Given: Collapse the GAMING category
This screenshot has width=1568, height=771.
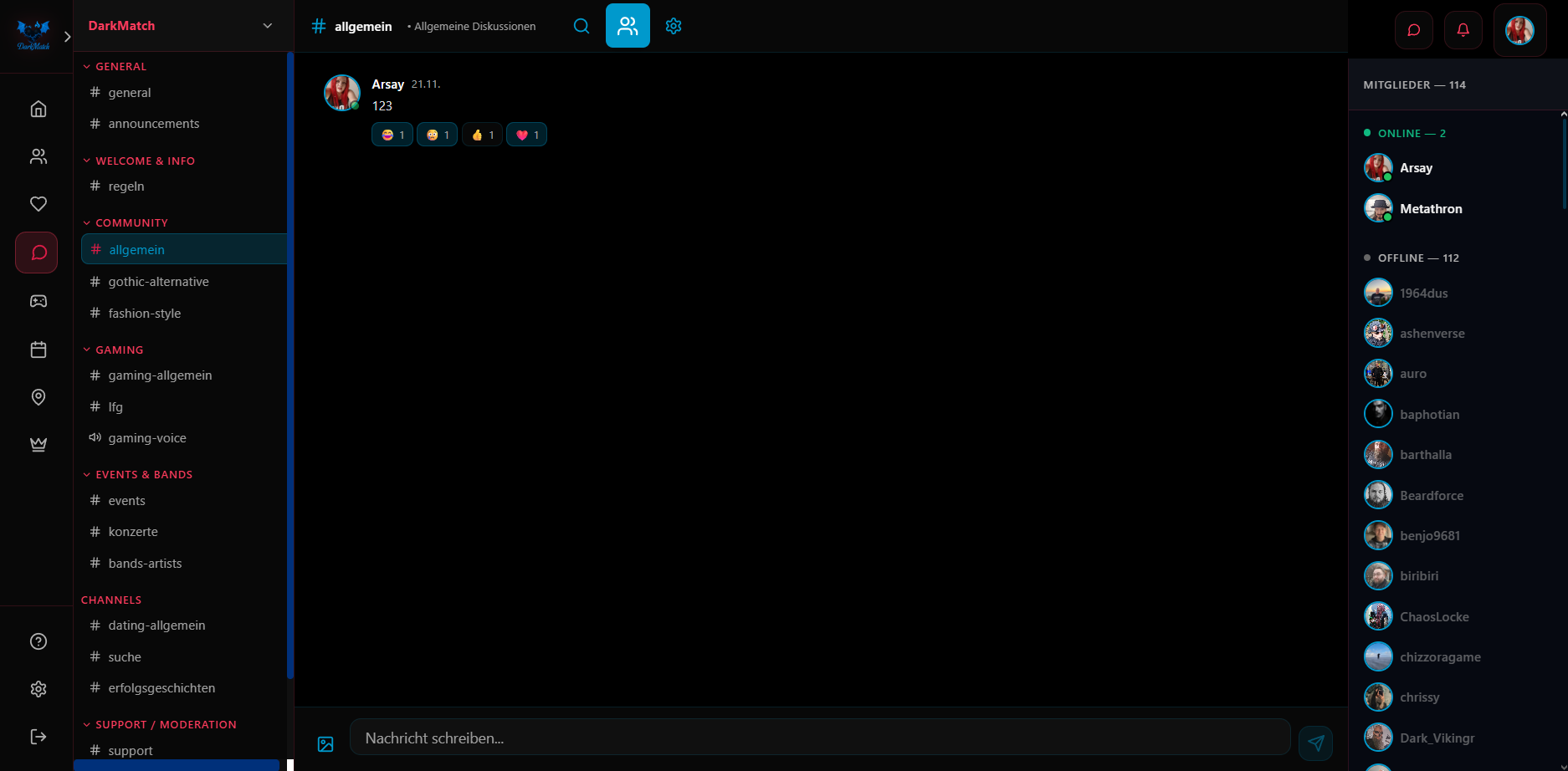Looking at the screenshot, I should (113, 350).
